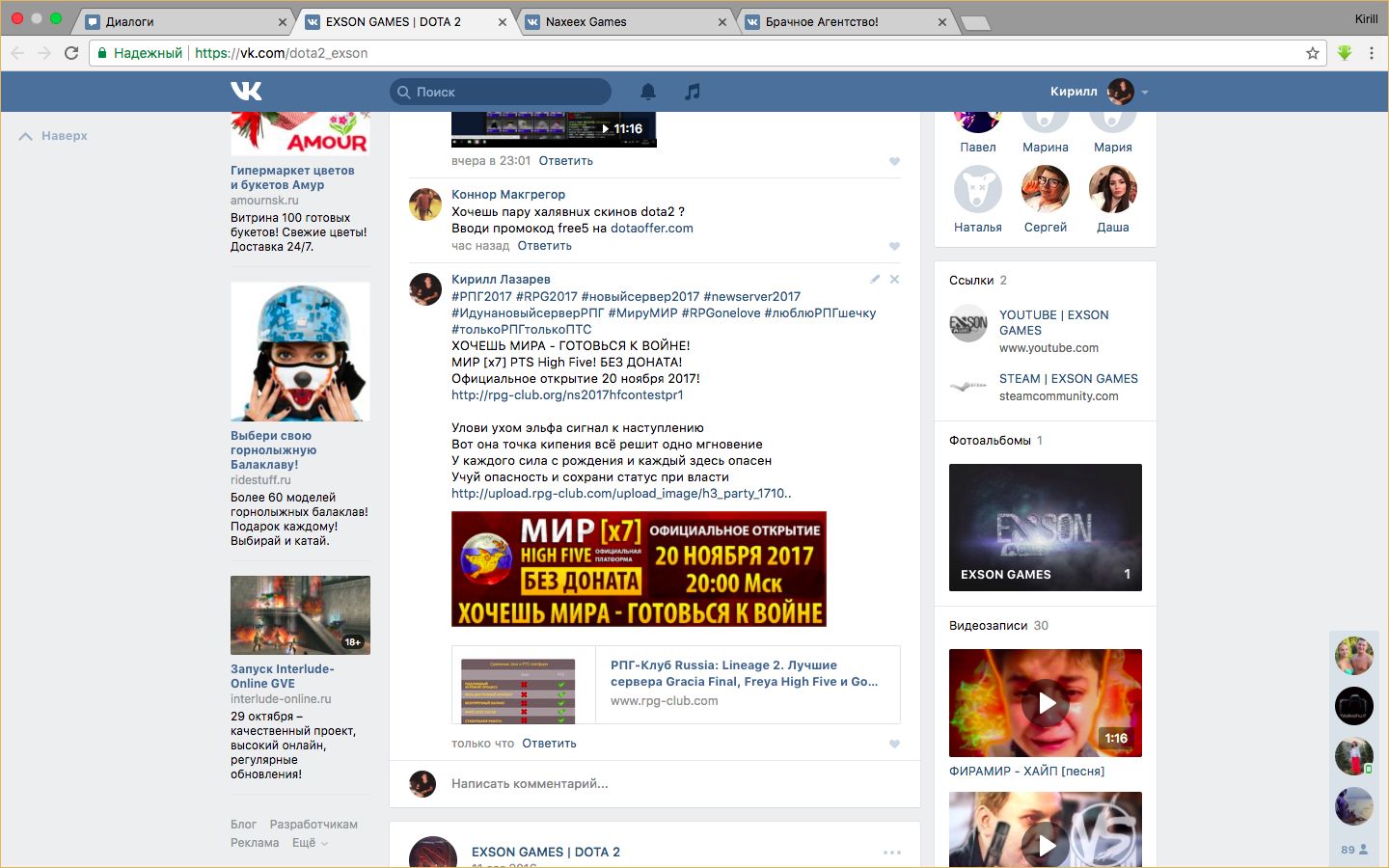Open the РПГ-Клуб Russia link preview
Image resolution: width=1389 pixels, height=868 pixels.
675,684
